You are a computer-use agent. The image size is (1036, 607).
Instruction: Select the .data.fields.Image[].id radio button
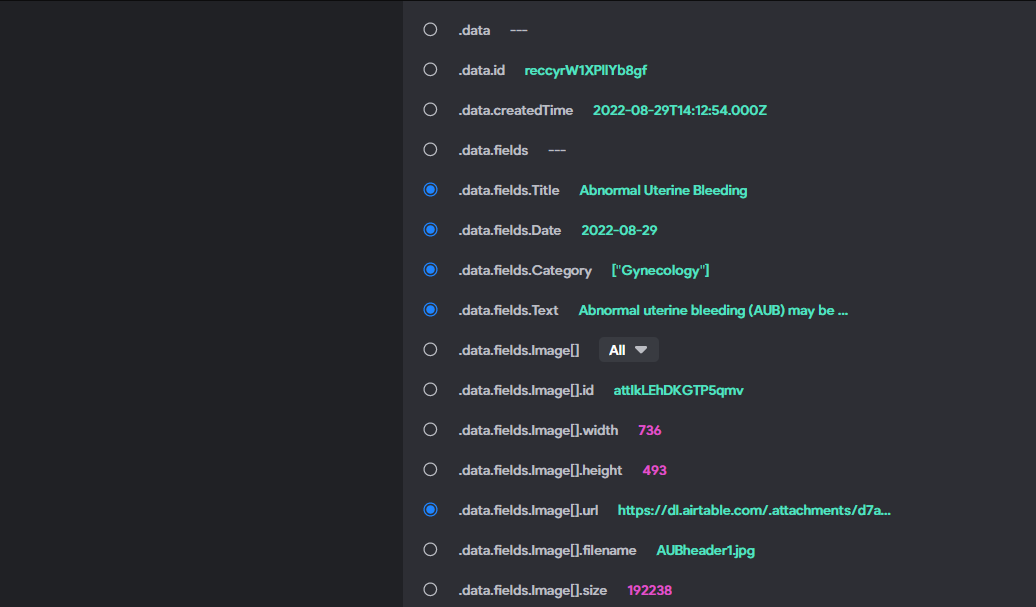430,390
